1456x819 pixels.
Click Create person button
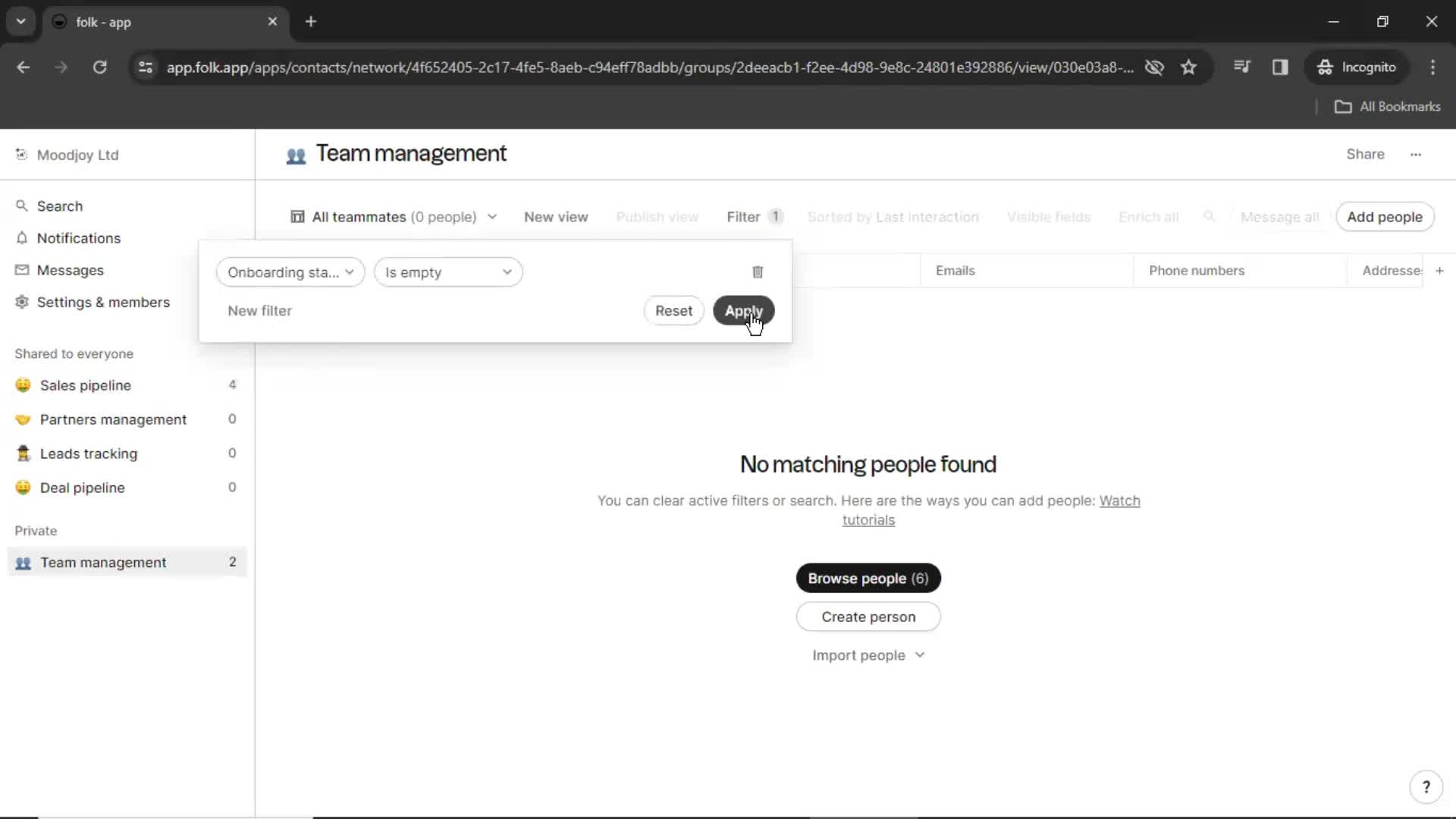[x=868, y=617]
